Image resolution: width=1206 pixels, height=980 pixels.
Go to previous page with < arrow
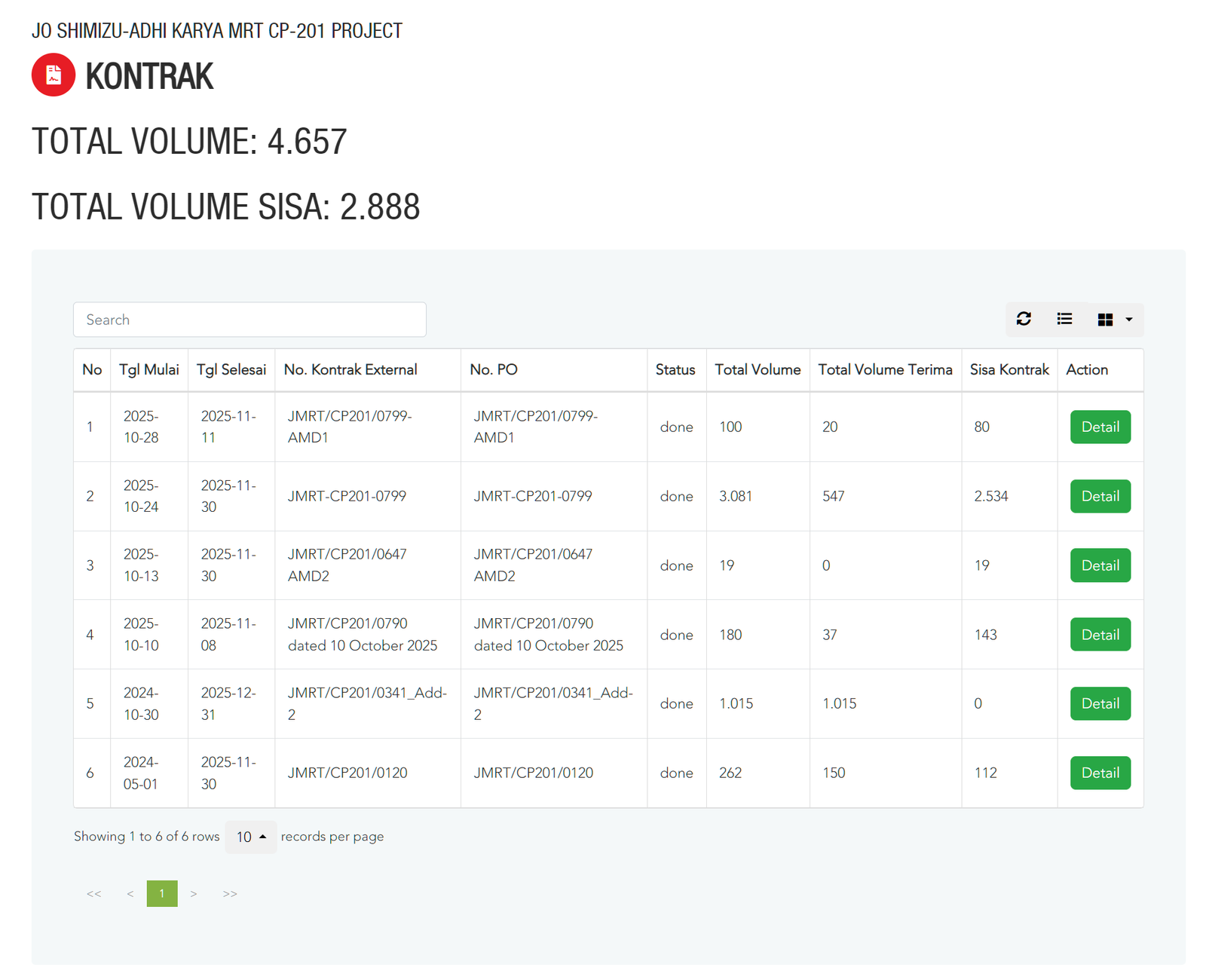(x=130, y=894)
